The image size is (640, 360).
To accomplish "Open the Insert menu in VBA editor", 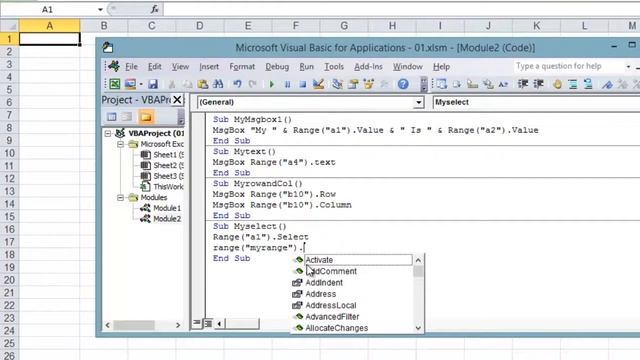I will (x=209, y=67).
